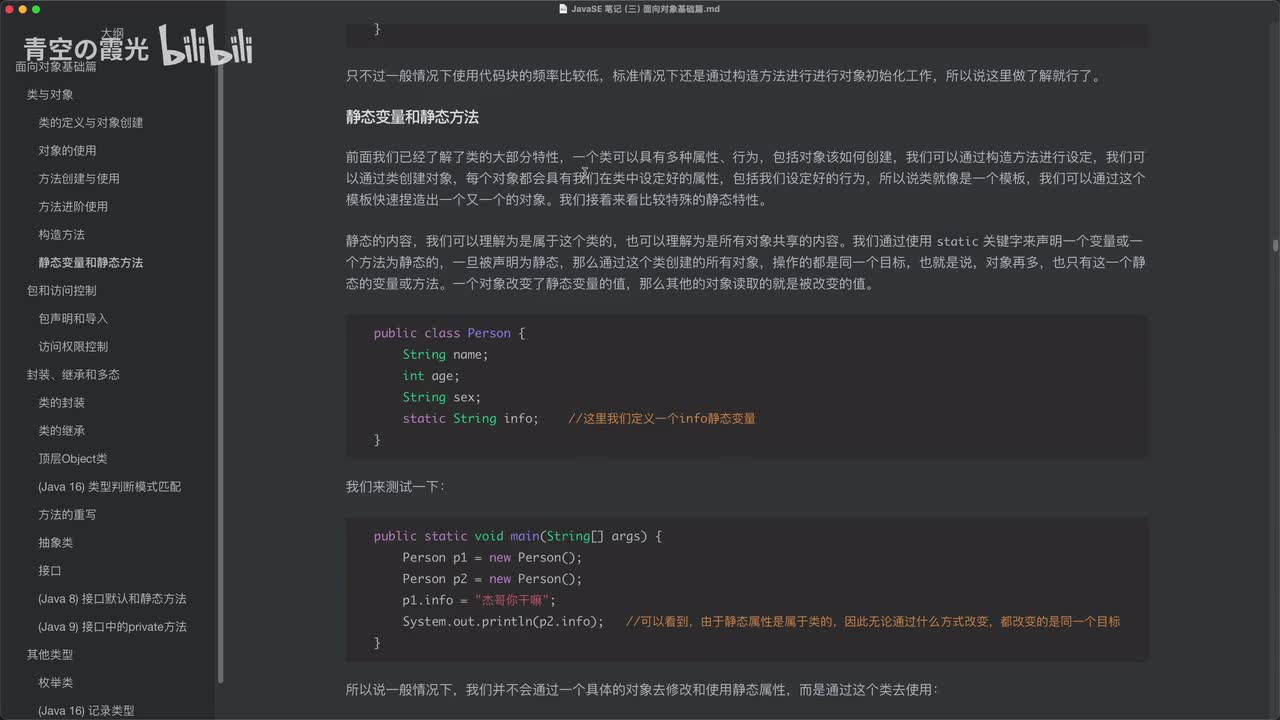1280x720 pixels.
Task: Click the 'public static void main' line
Action: [x=518, y=536]
